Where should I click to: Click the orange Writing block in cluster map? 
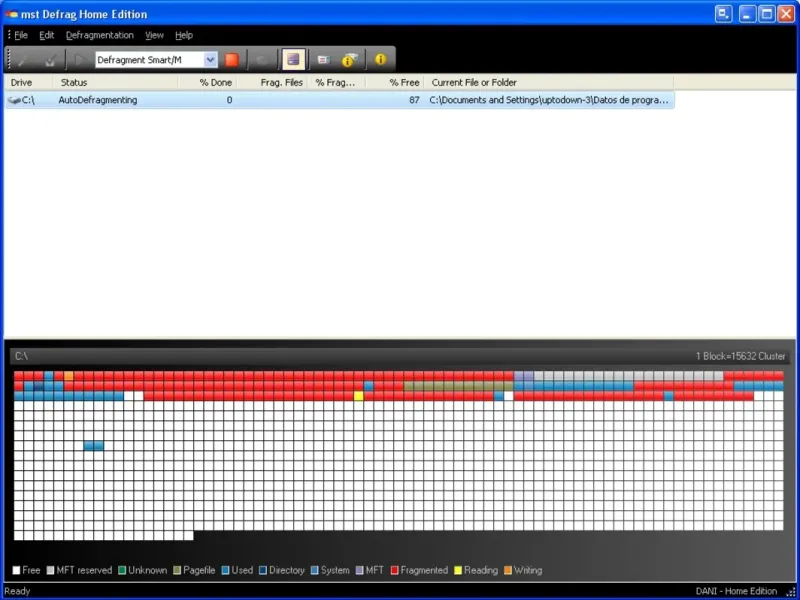coord(69,376)
